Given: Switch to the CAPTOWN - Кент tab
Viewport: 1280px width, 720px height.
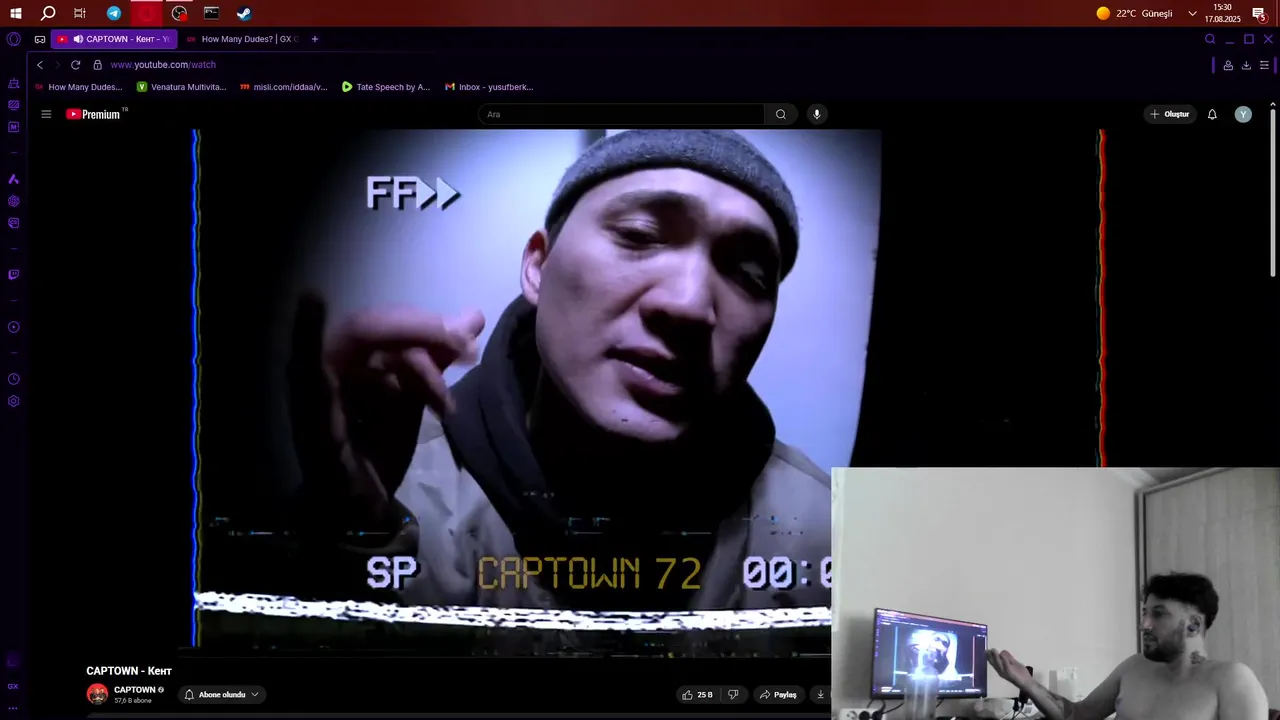Looking at the screenshot, I should click(x=114, y=39).
